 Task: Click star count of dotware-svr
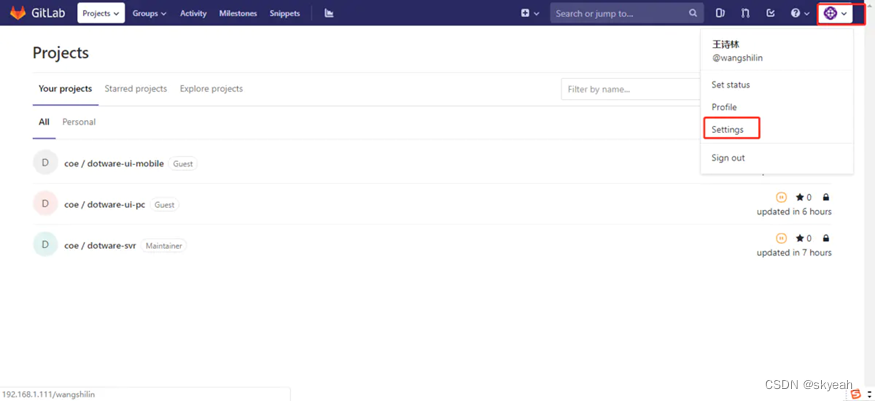pos(804,239)
